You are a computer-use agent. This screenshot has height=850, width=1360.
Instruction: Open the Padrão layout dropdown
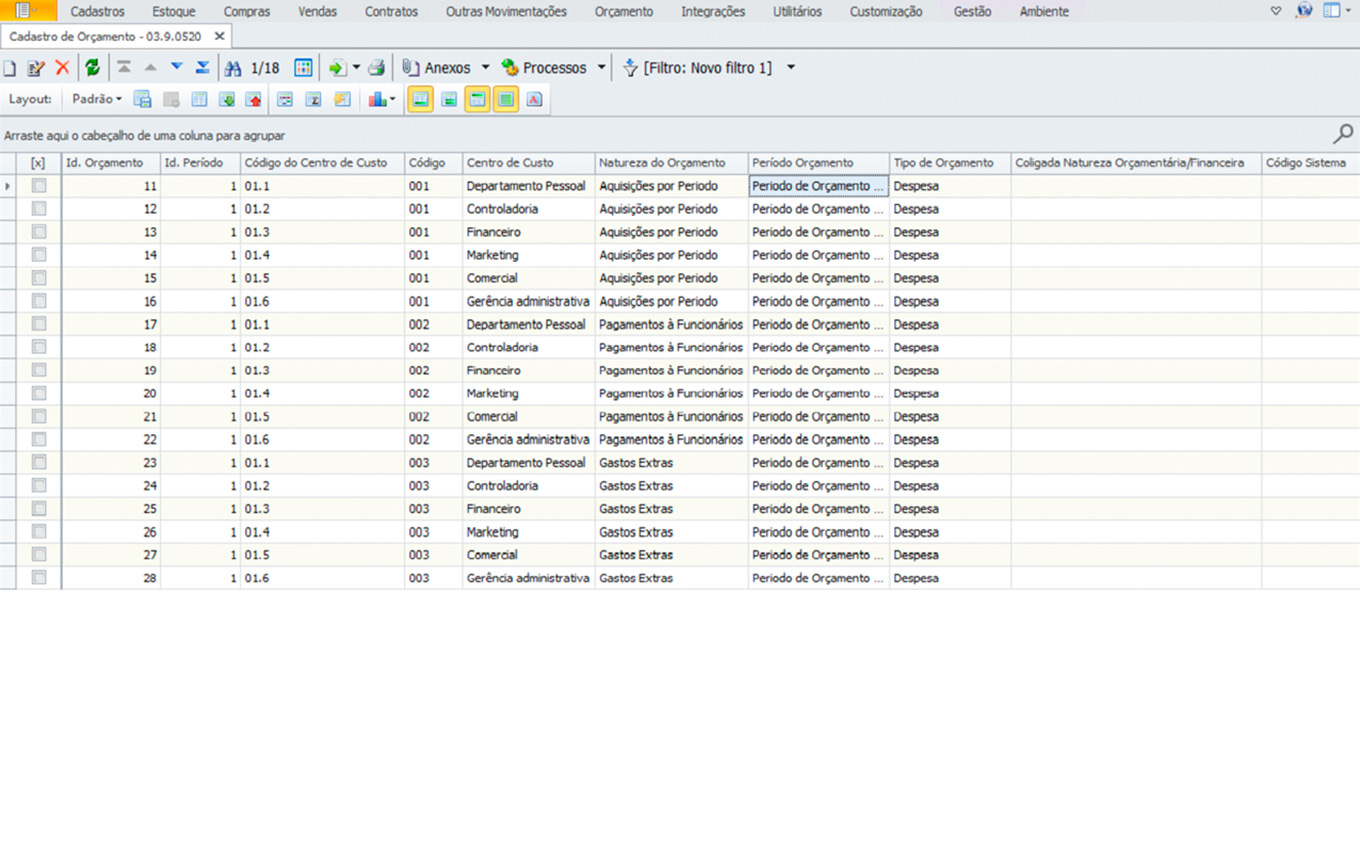coord(97,99)
